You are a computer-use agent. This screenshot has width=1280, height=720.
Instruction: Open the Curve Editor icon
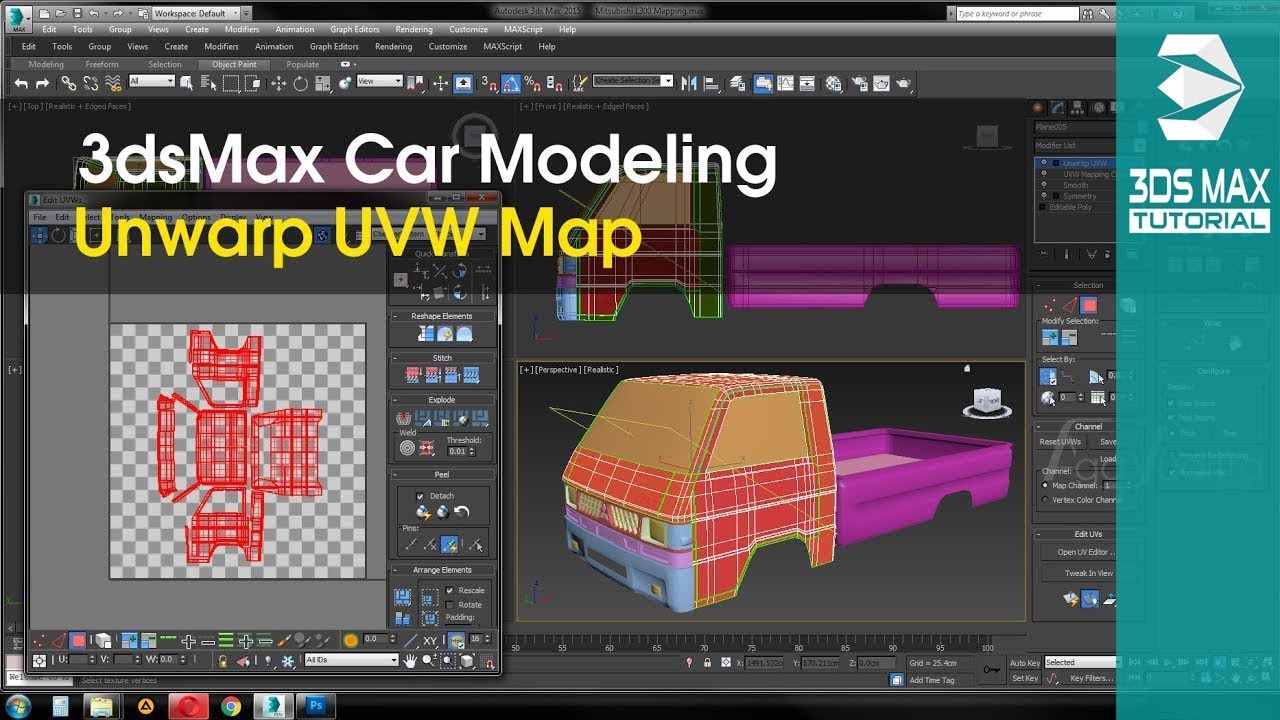point(785,83)
